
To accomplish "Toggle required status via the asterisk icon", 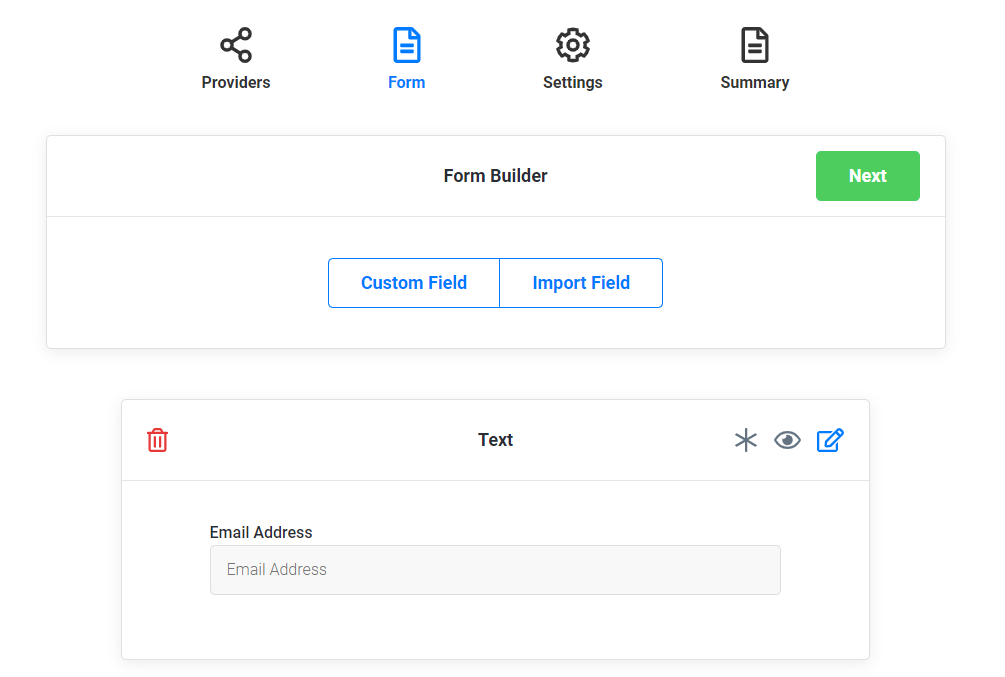I will [x=746, y=440].
